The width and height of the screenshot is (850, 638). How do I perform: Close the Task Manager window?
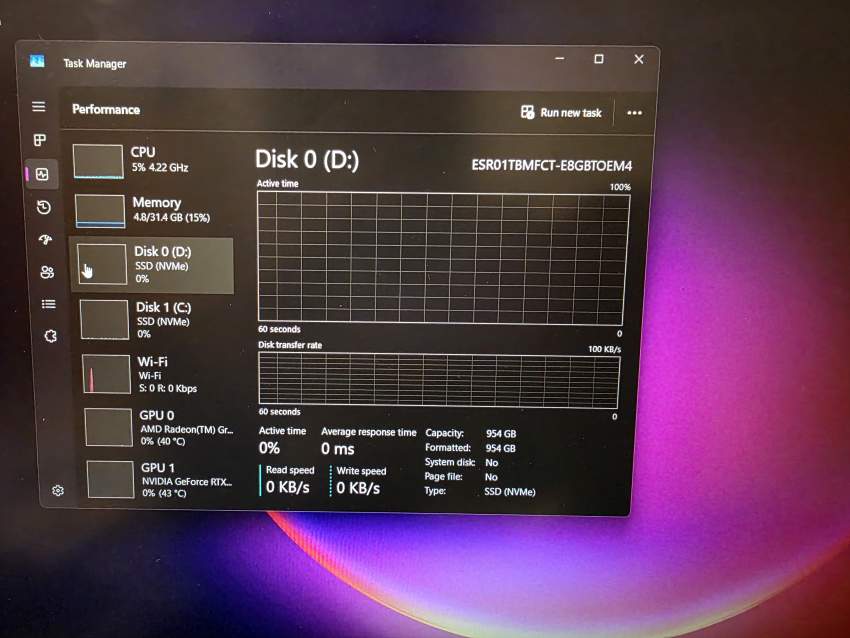[639, 59]
